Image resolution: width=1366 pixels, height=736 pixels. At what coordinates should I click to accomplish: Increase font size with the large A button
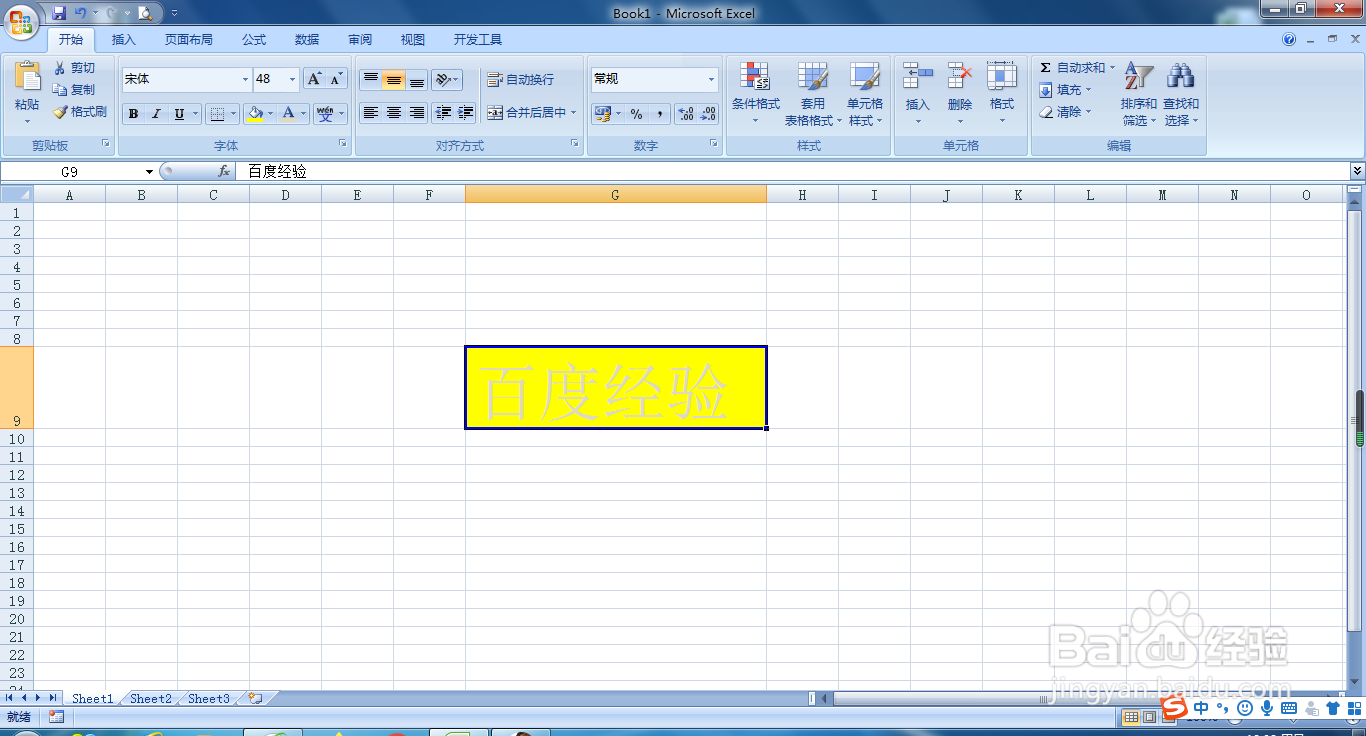tap(314, 79)
